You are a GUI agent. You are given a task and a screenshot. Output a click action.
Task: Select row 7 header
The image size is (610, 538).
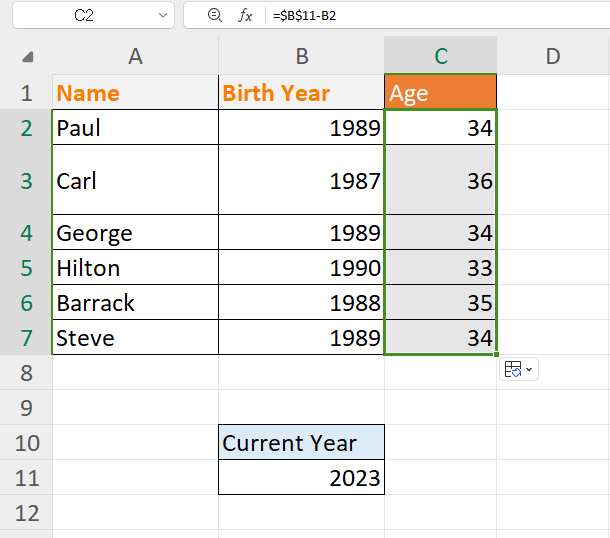coord(26,337)
